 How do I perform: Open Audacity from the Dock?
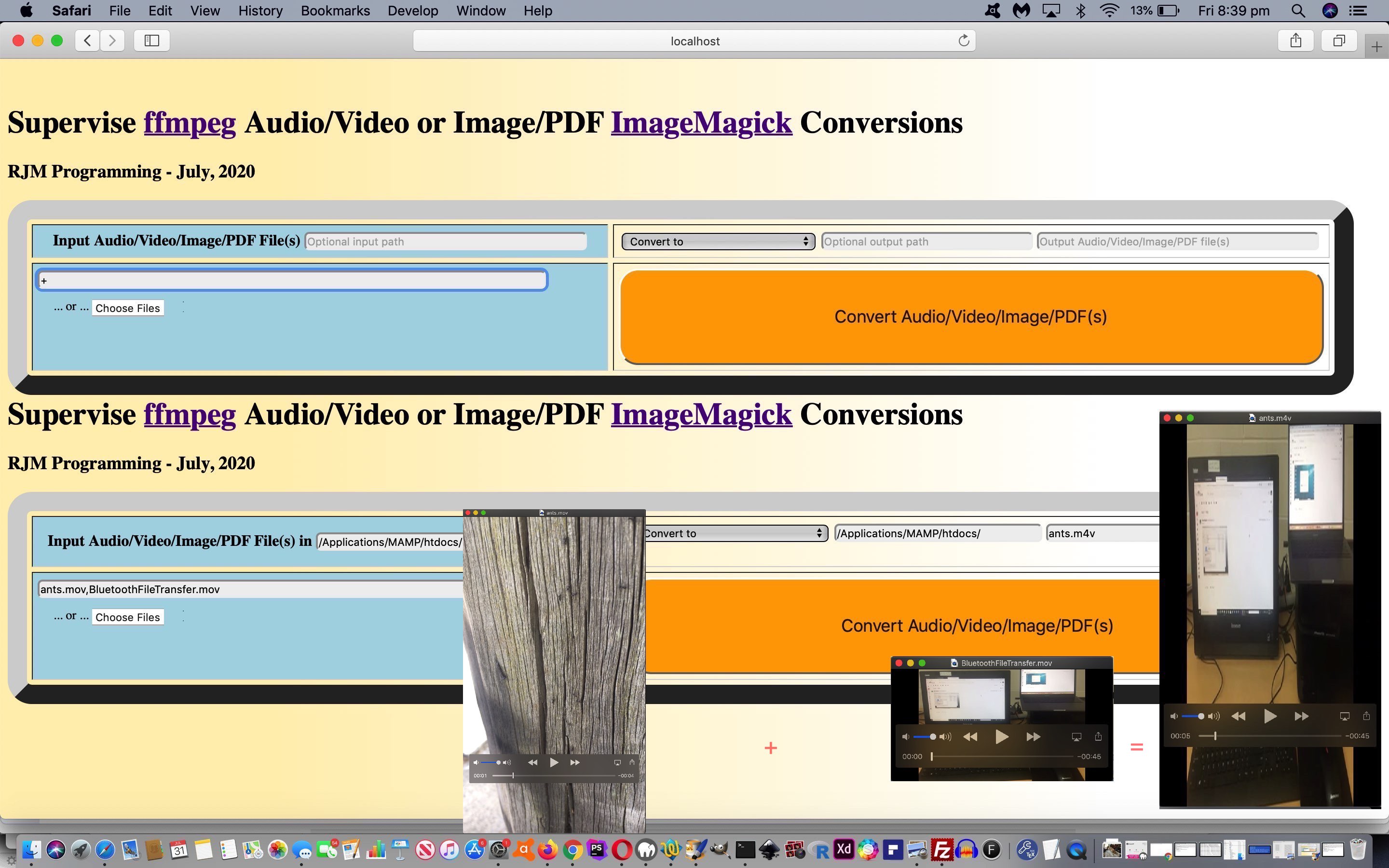tap(967, 850)
